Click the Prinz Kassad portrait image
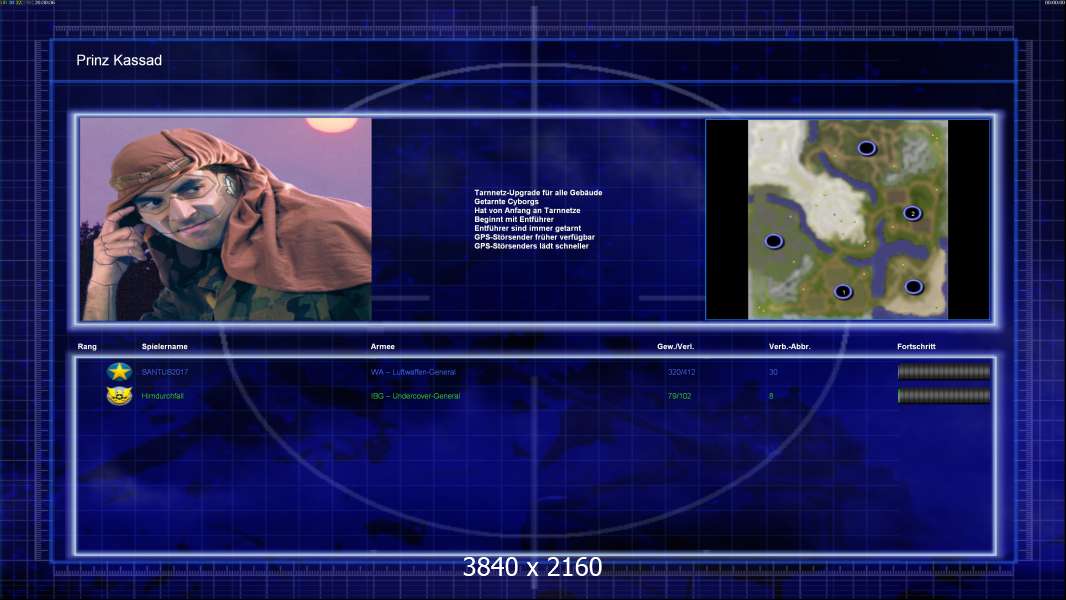 [x=226, y=219]
